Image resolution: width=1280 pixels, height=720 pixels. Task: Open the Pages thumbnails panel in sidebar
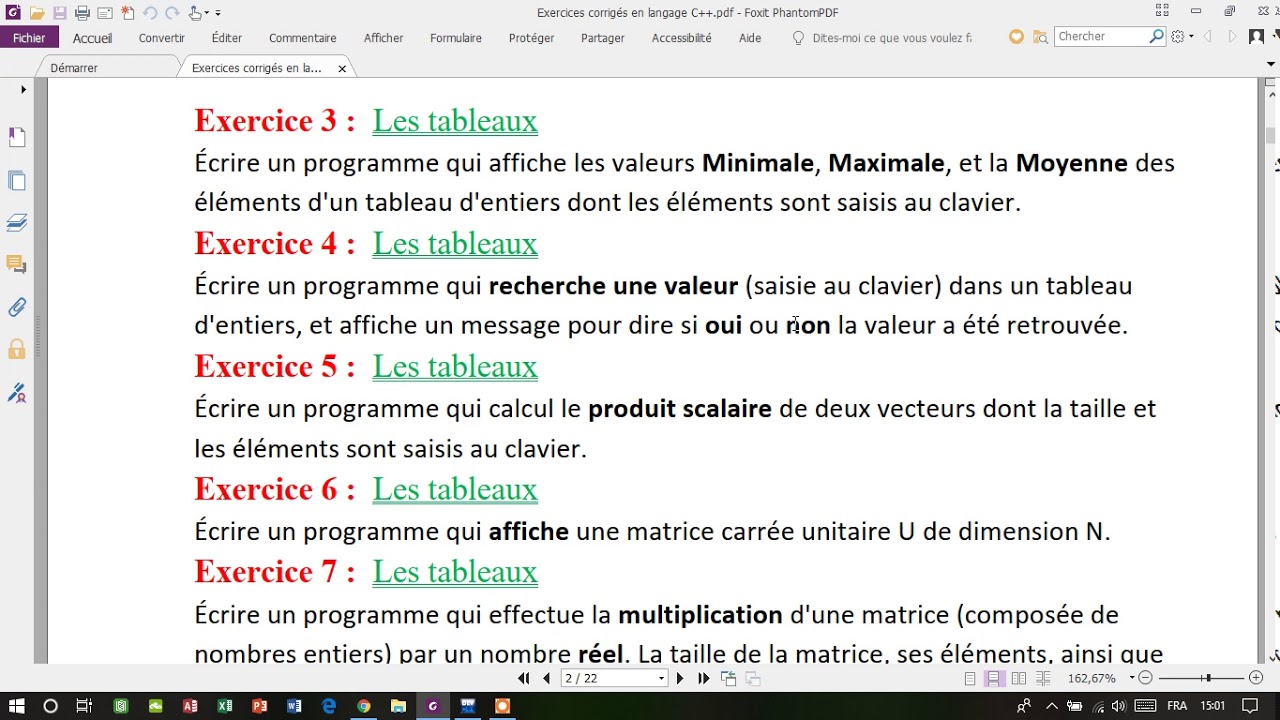click(16, 181)
